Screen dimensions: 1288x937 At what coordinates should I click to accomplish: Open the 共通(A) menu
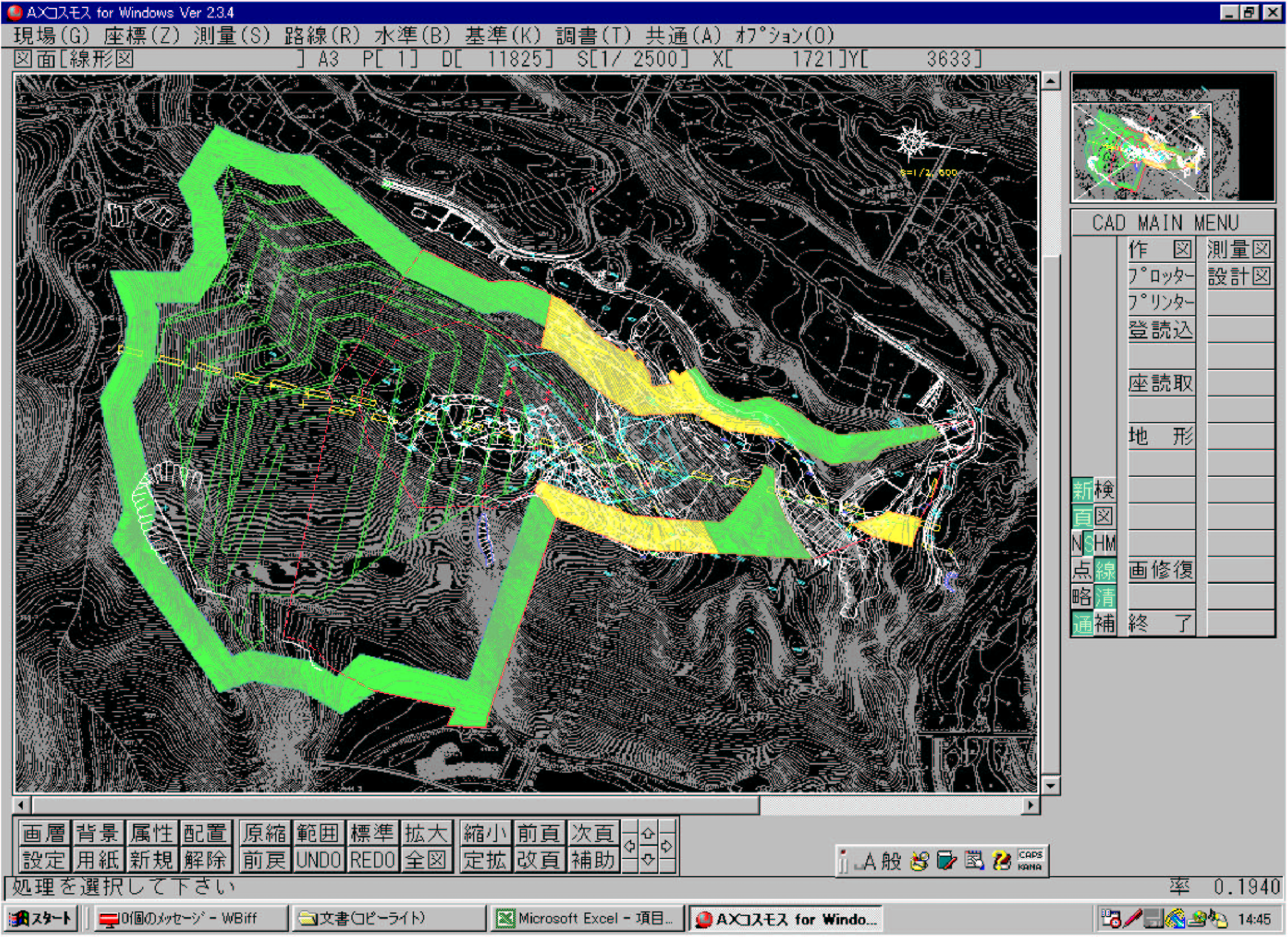coord(683,36)
